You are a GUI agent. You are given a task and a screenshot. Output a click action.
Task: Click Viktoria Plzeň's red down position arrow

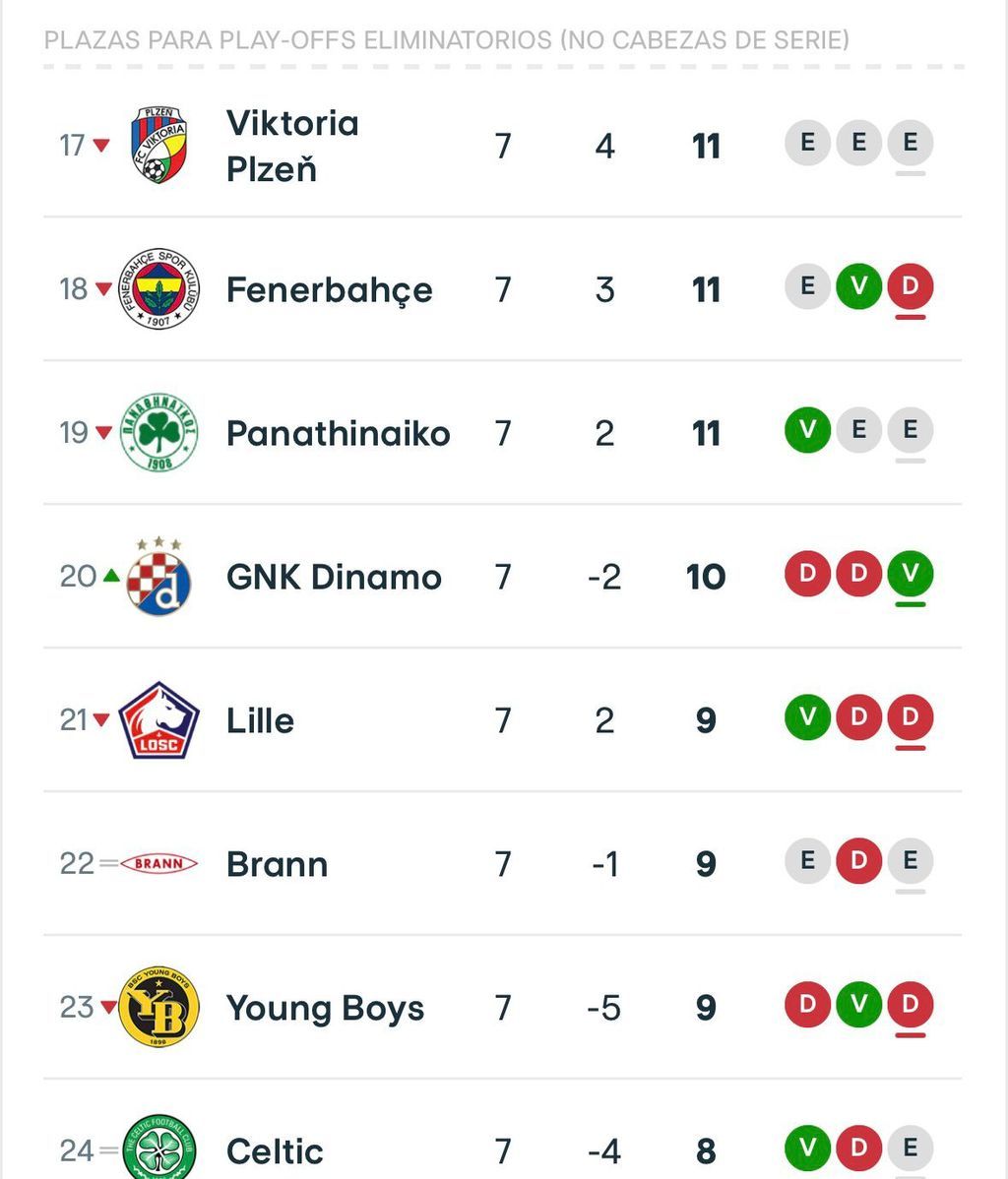pyautogui.click(x=101, y=146)
